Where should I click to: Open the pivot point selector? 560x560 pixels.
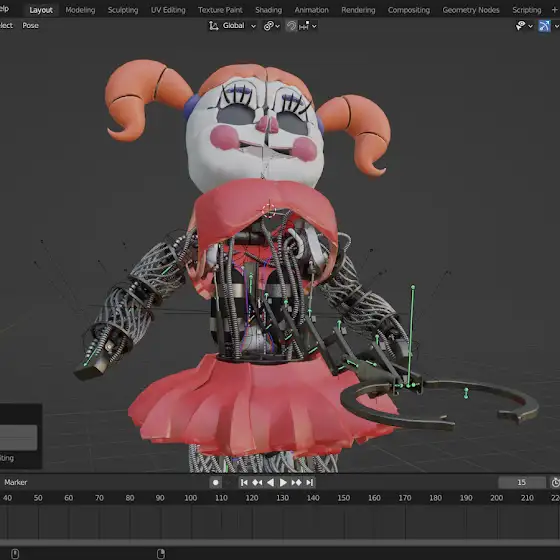click(271, 26)
